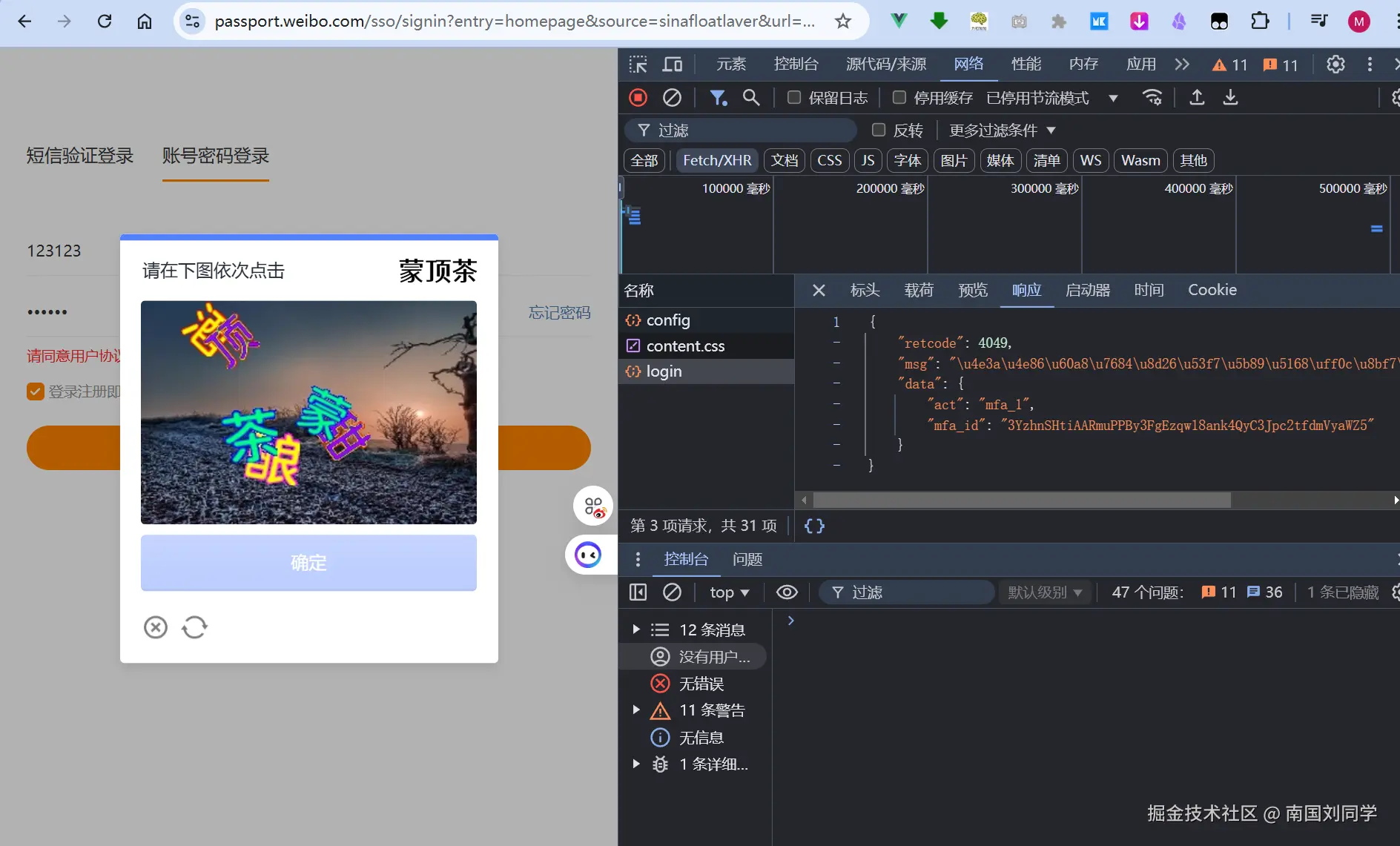This screenshot has width=1400, height=846.
Task: Close the request details pane
Action: click(819, 290)
